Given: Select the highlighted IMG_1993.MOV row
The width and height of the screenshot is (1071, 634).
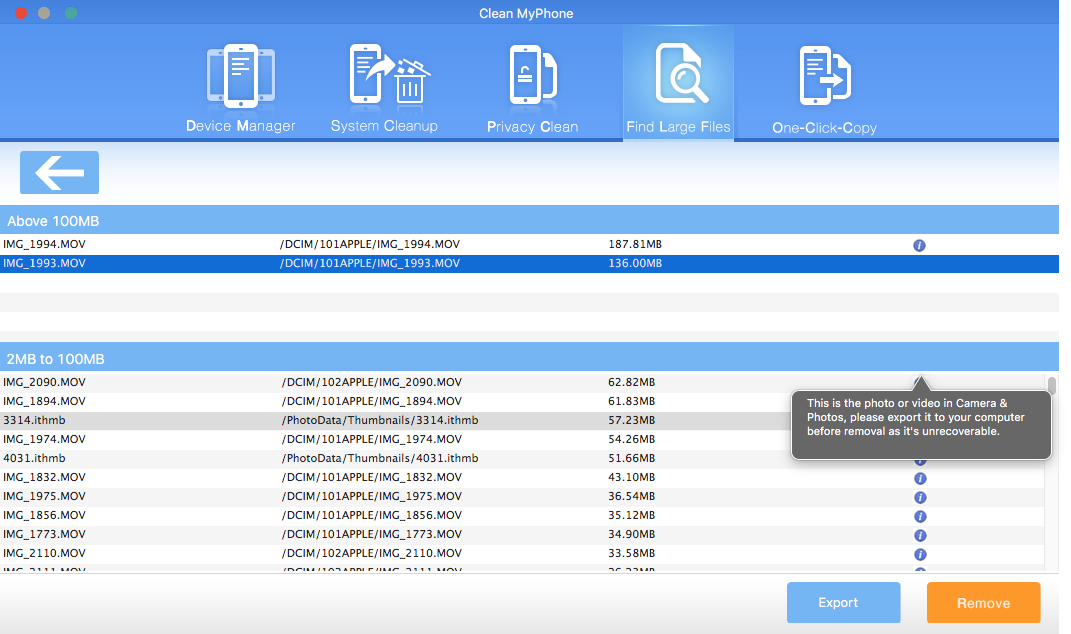Looking at the screenshot, I should [x=529, y=264].
